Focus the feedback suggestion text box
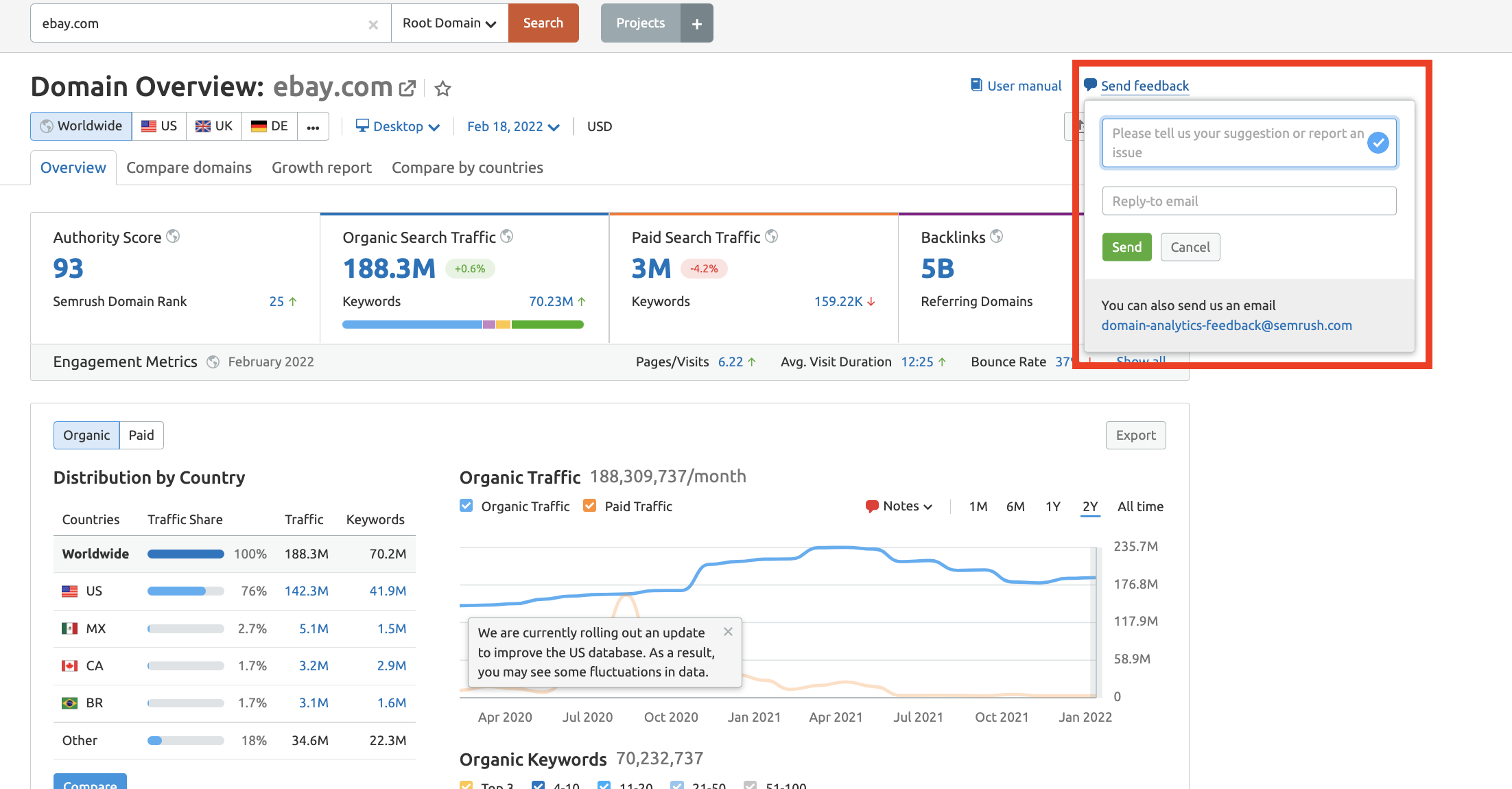The width and height of the screenshot is (1512, 789). 1249,143
